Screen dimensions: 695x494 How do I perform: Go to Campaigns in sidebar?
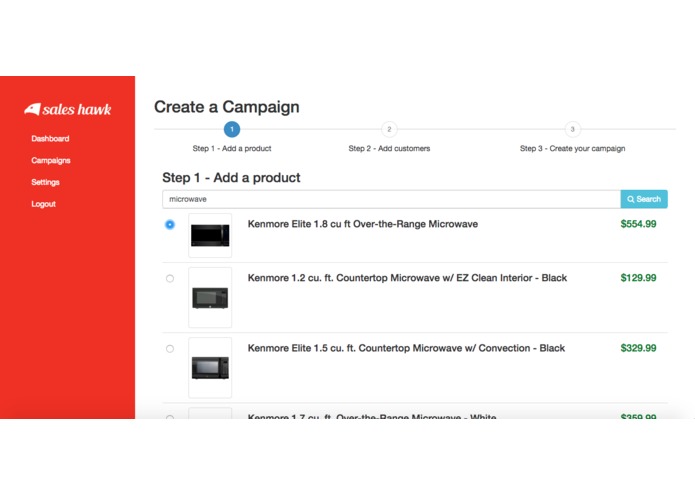(51, 160)
